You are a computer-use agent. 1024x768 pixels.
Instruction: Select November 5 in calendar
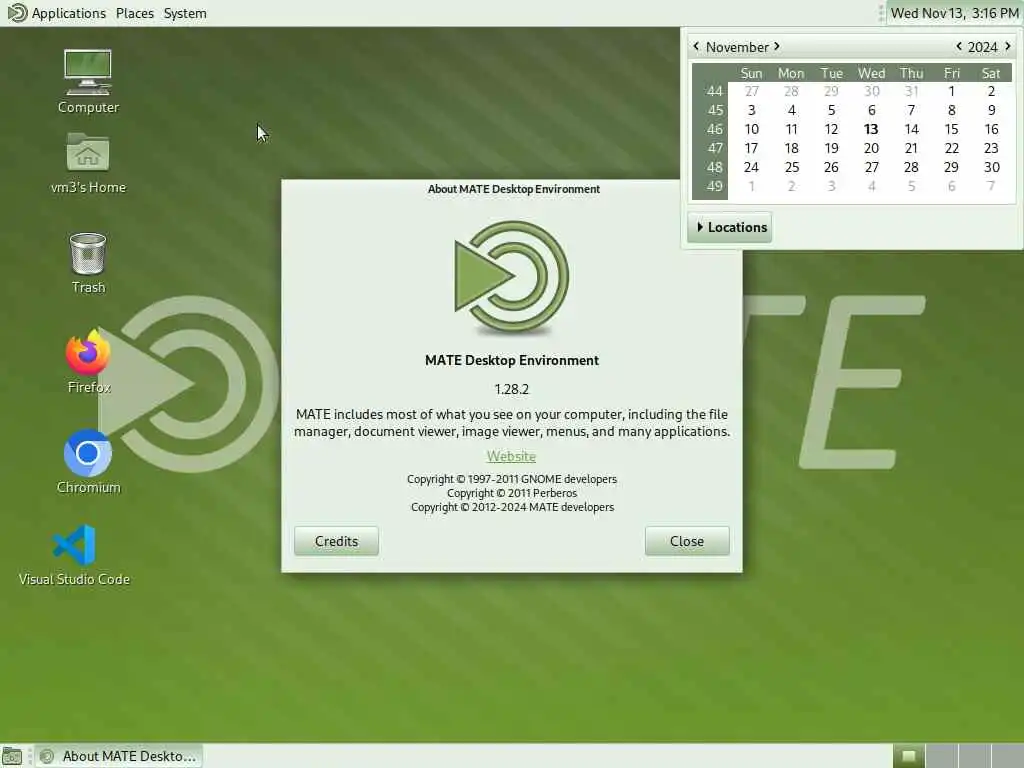831,110
